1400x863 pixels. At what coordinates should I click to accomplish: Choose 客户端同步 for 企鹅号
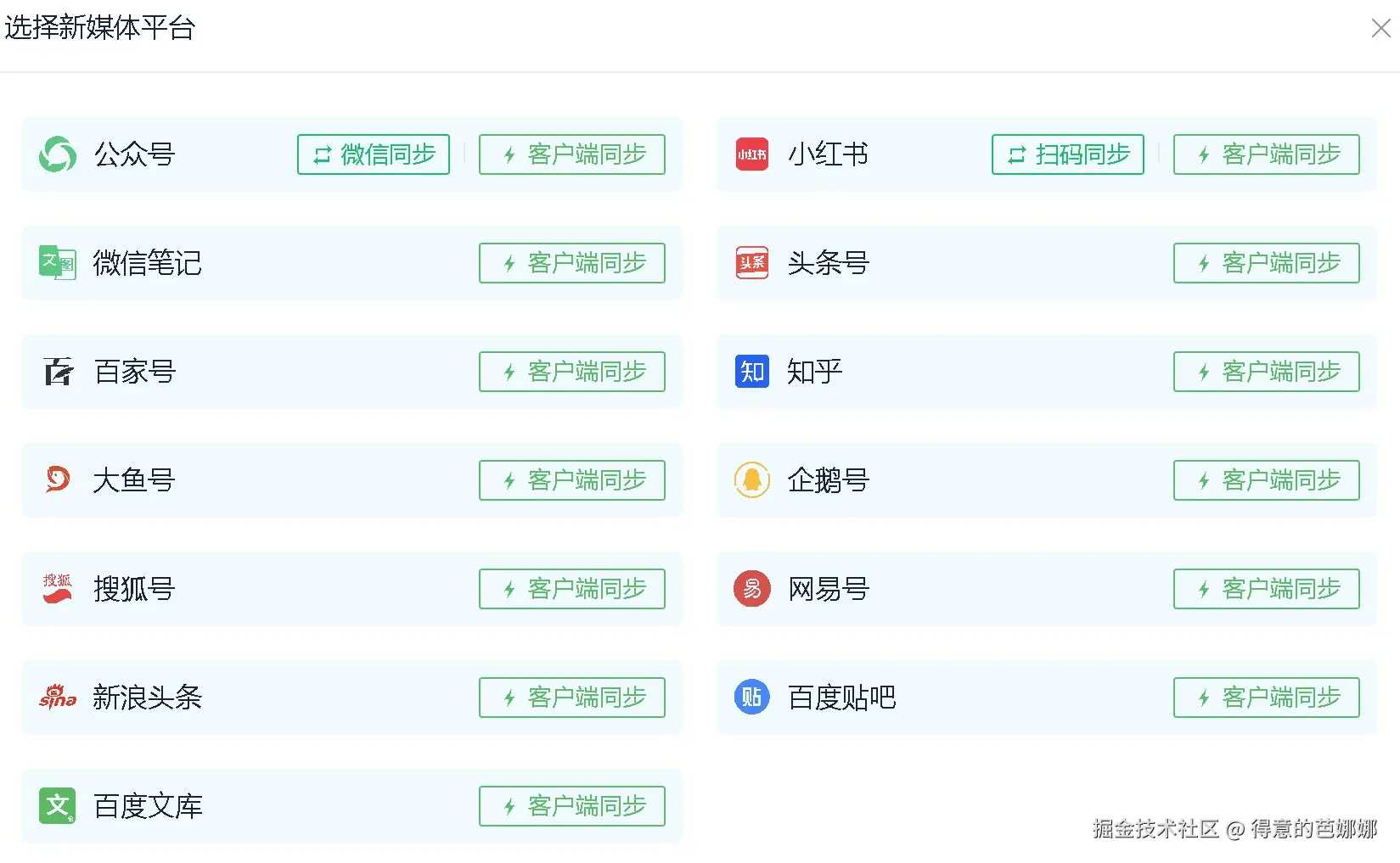point(1267,480)
